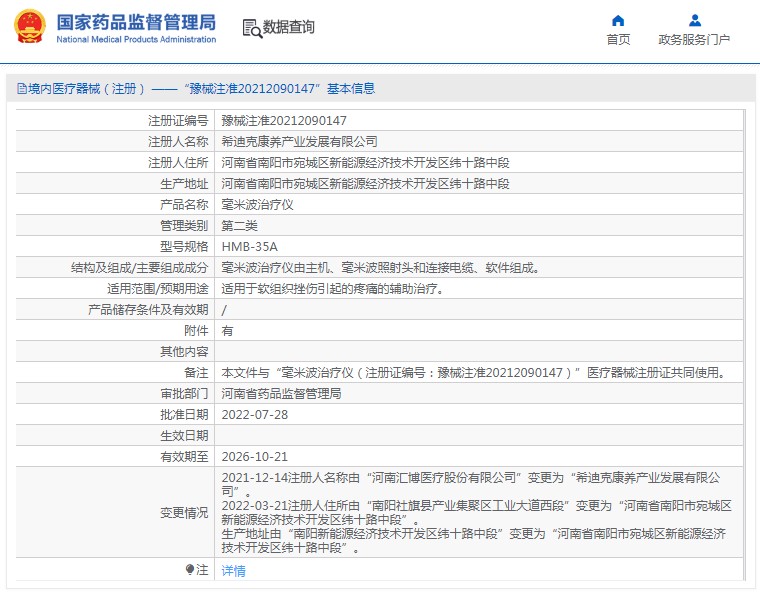The height and width of the screenshot is (598, 760).
Task: Click the lightbulb icon beside 注
Action: coord(190,569)
